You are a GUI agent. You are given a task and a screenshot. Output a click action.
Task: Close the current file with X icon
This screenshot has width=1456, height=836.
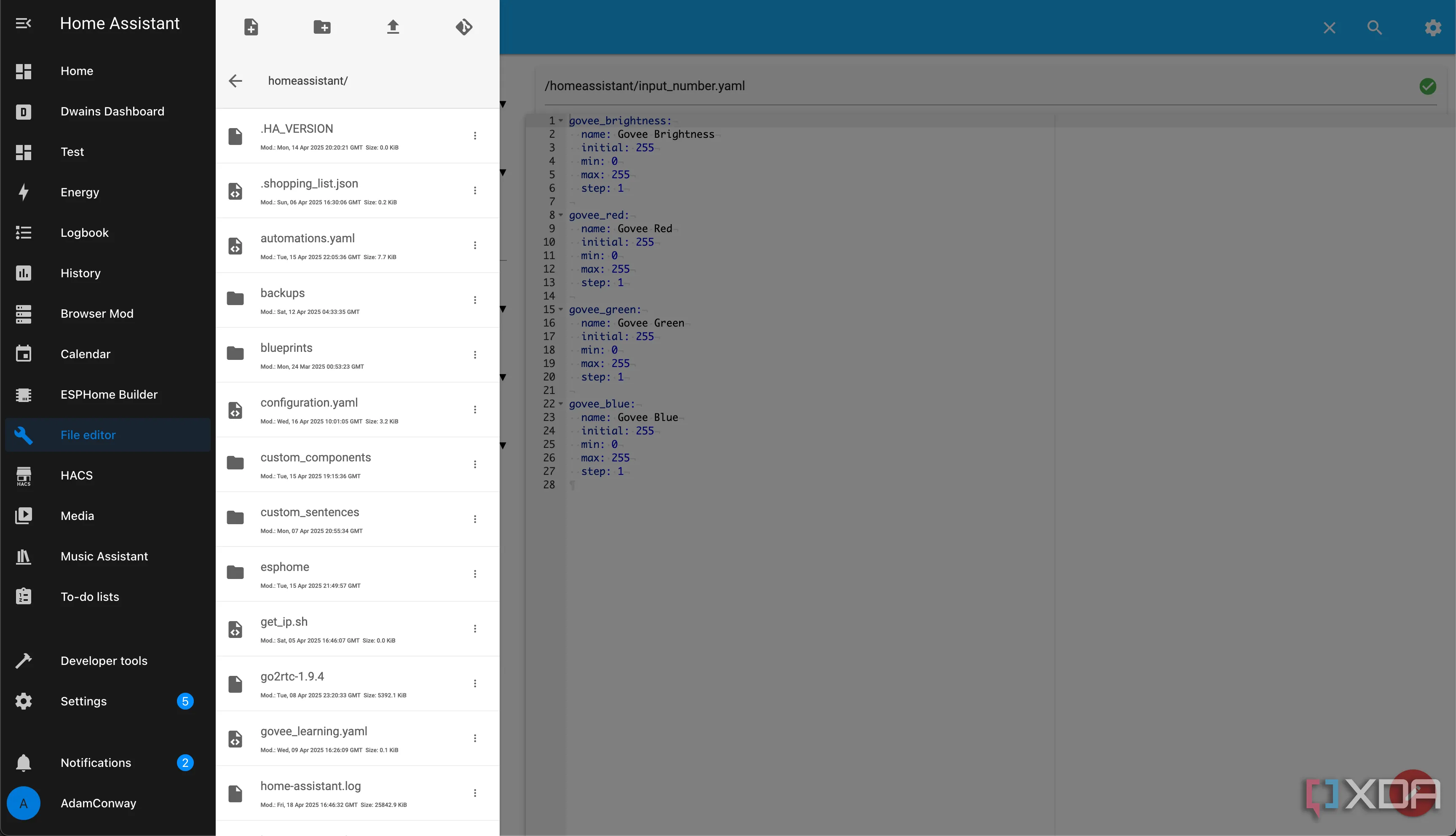(x=1330, y=27)
